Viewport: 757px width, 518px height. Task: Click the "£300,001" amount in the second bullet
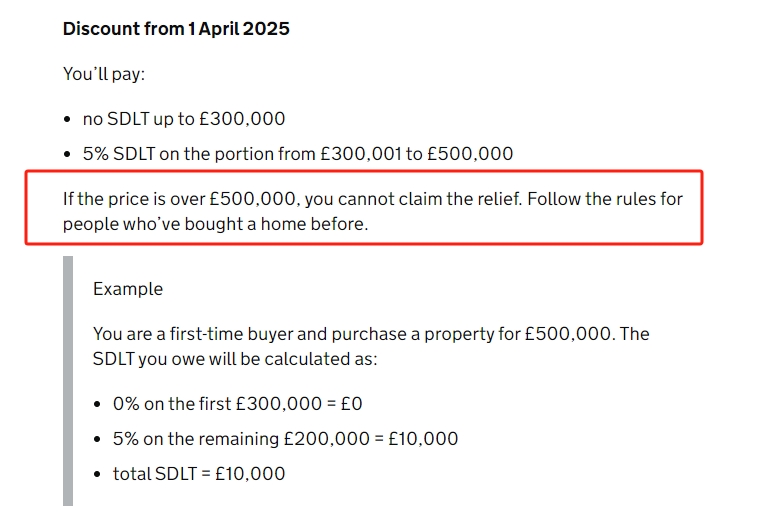coord(361,154)
